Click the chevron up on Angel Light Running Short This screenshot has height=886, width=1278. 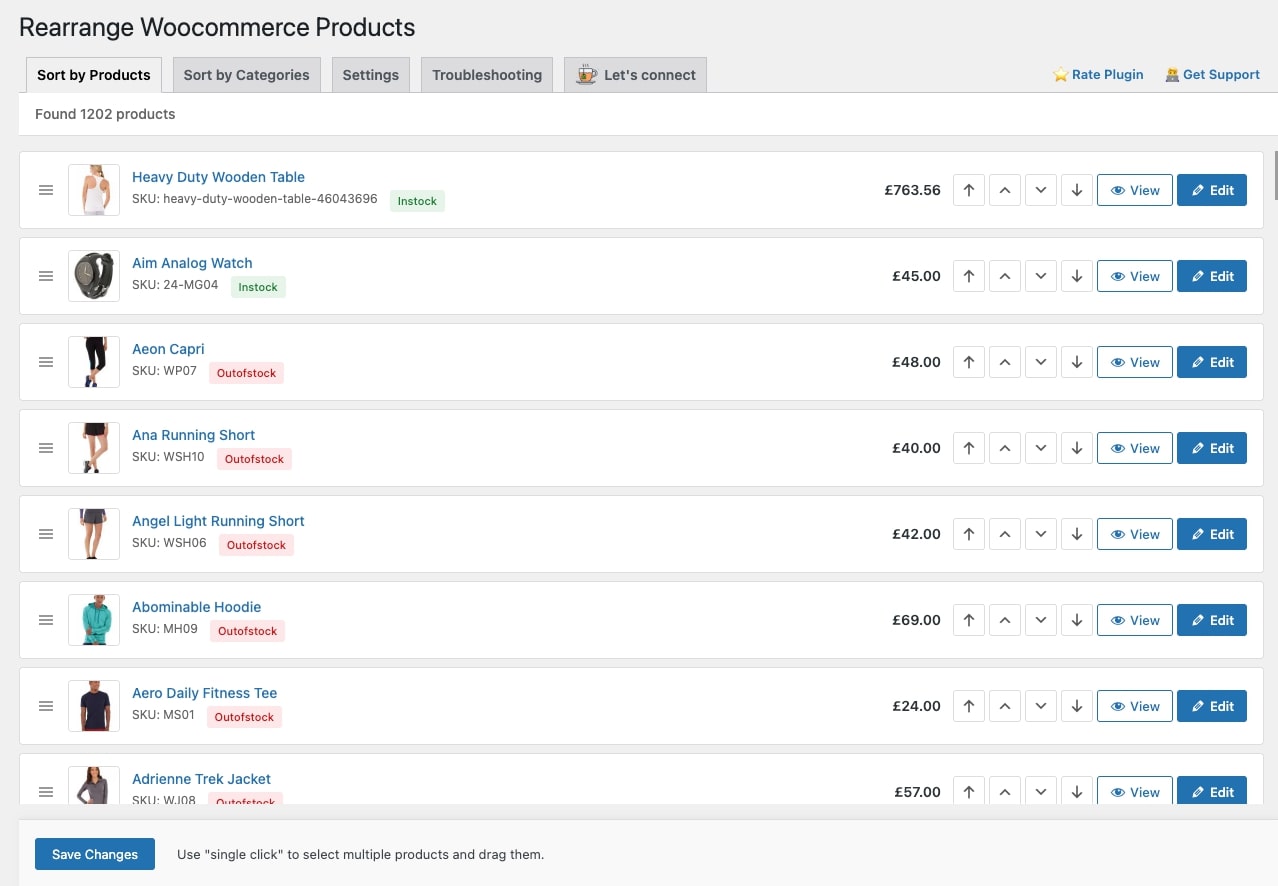pyautogui.click(x=1004, y=534)
